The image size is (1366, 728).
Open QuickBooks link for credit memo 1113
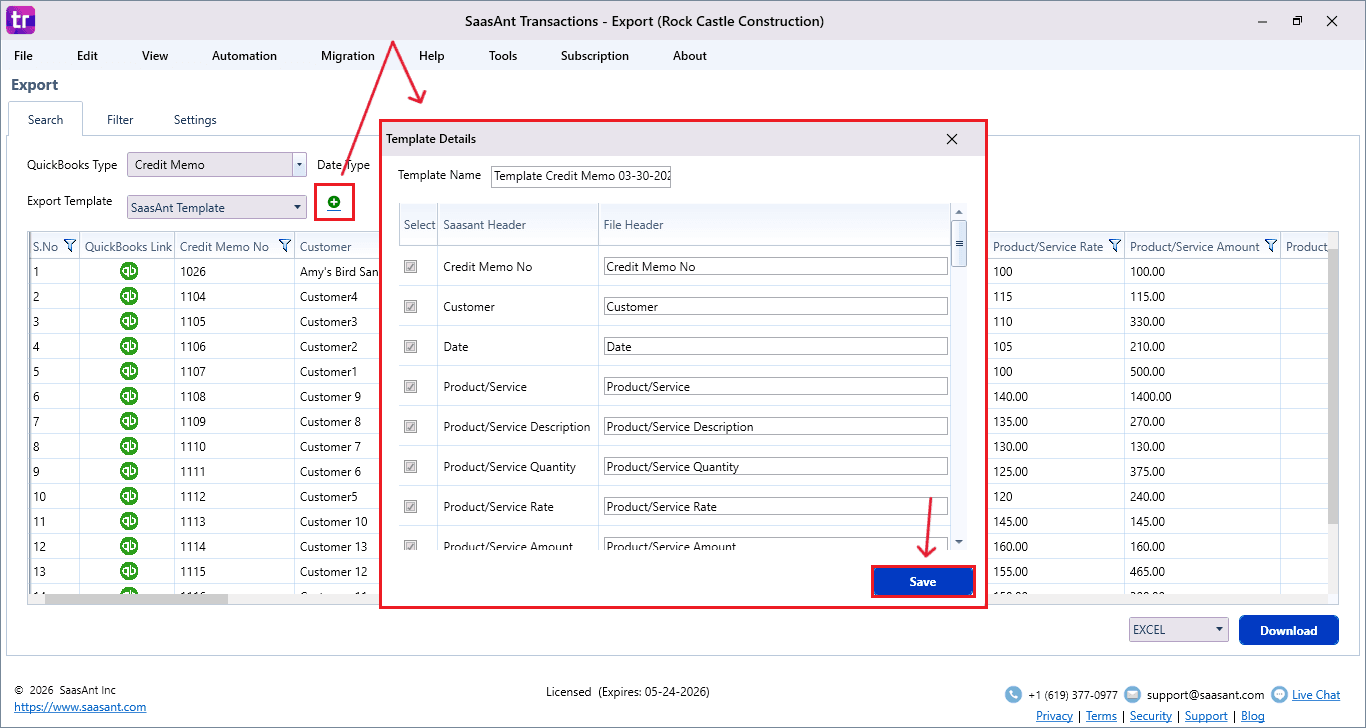click(129, 521)
